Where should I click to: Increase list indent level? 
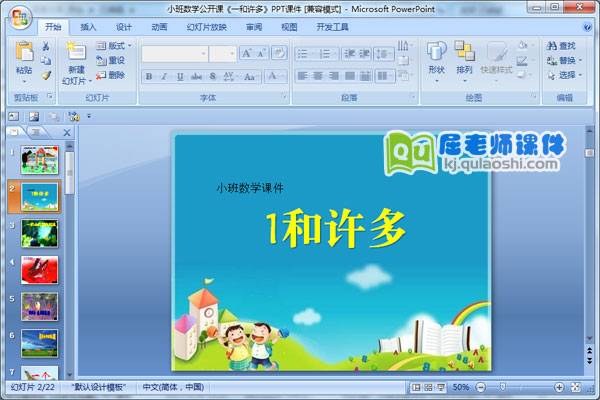tap(364, 54)
